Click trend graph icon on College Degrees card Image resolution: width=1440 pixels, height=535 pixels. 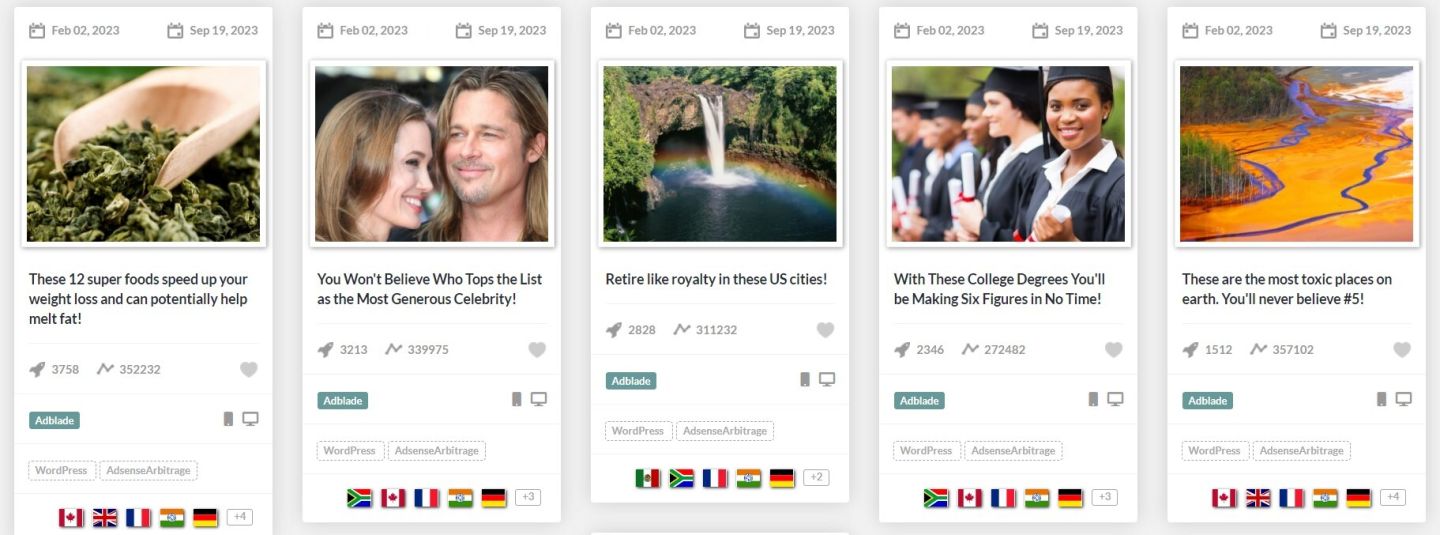tap(970, 349)
